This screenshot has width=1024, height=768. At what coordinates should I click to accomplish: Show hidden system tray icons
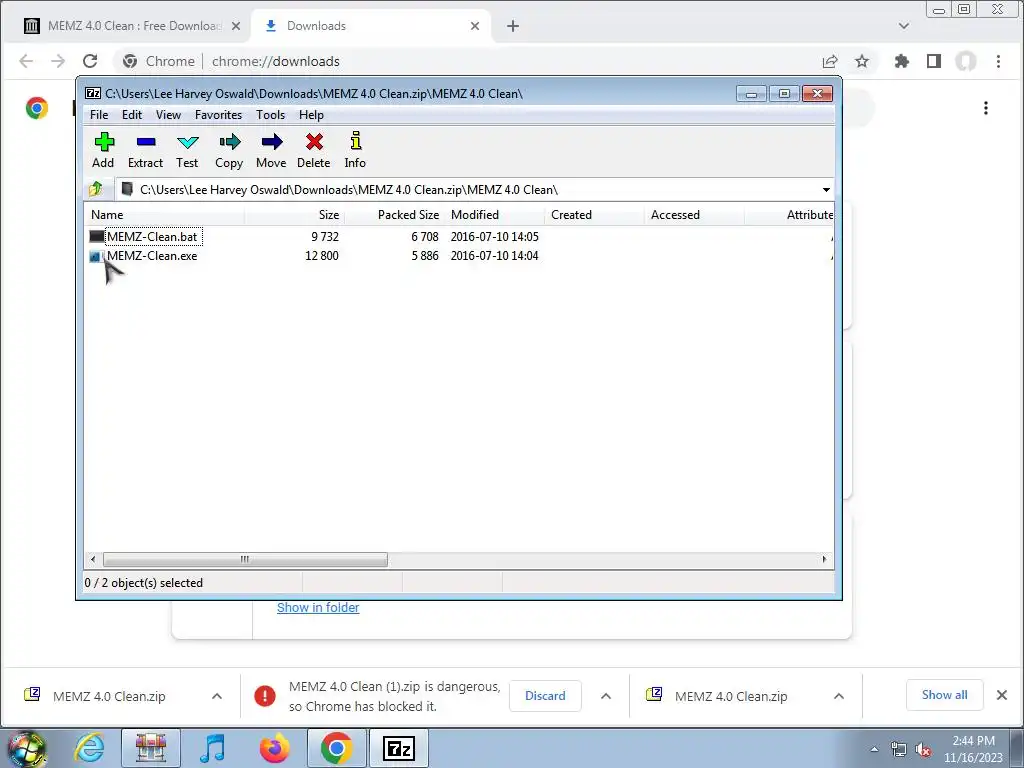pyautogui.click(x=874, y=749)
